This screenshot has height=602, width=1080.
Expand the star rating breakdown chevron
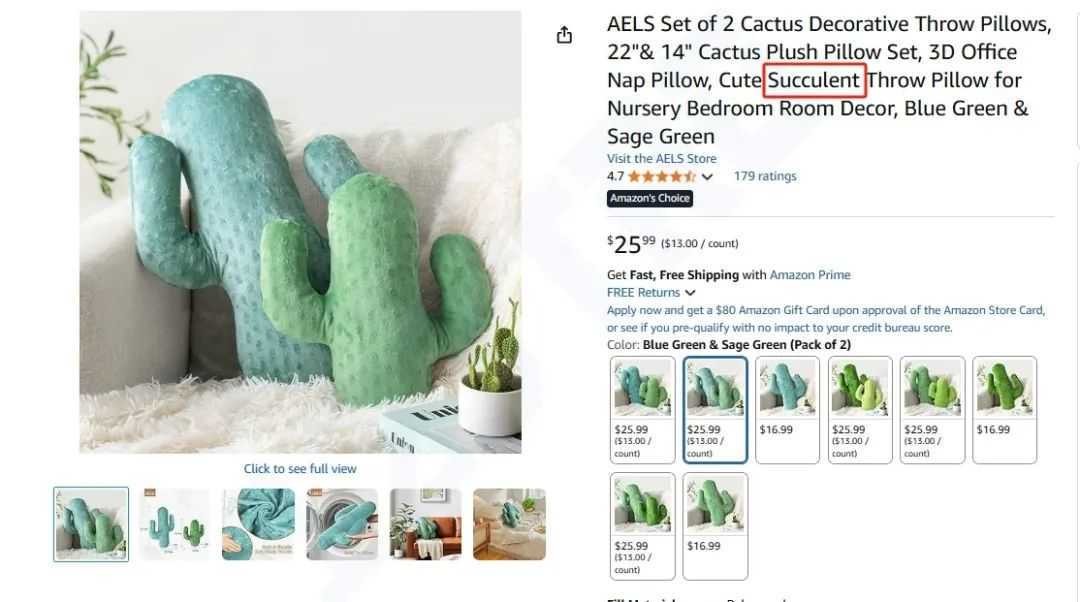pyautogui.click(x=707, y=177)
